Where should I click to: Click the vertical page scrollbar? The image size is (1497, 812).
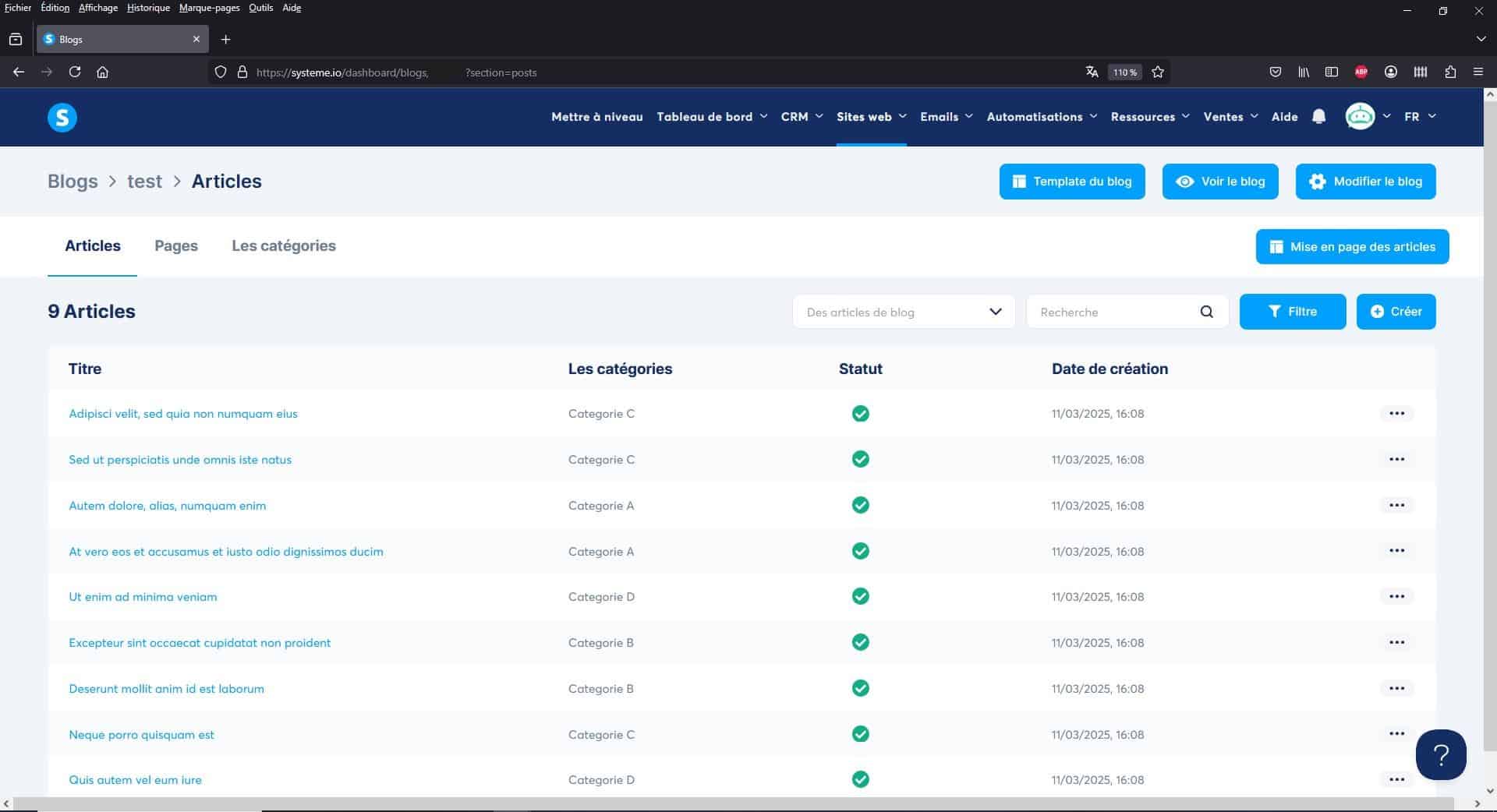pyautogui.click(x=1490, y=427)
